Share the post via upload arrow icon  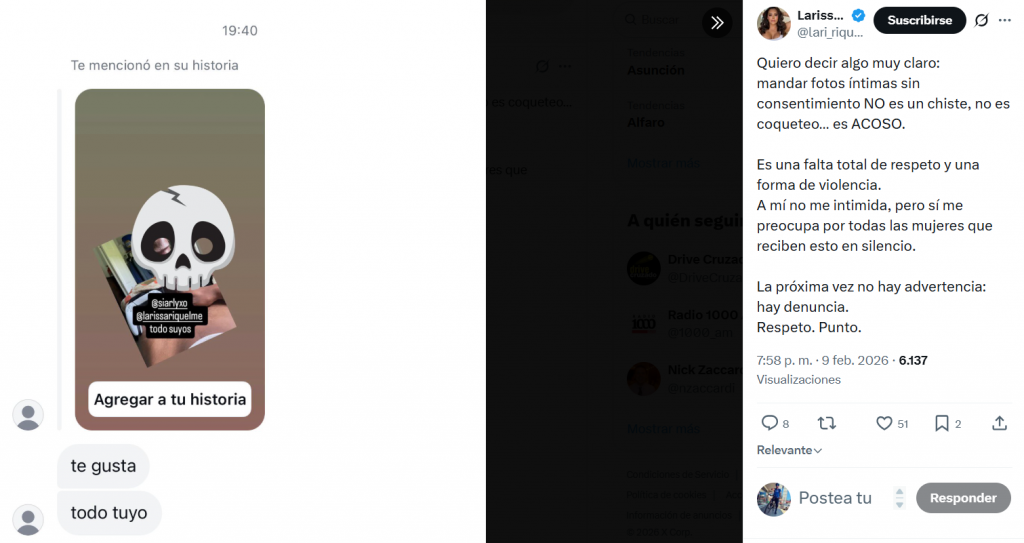pyautogui.click(x=999, y=424)
